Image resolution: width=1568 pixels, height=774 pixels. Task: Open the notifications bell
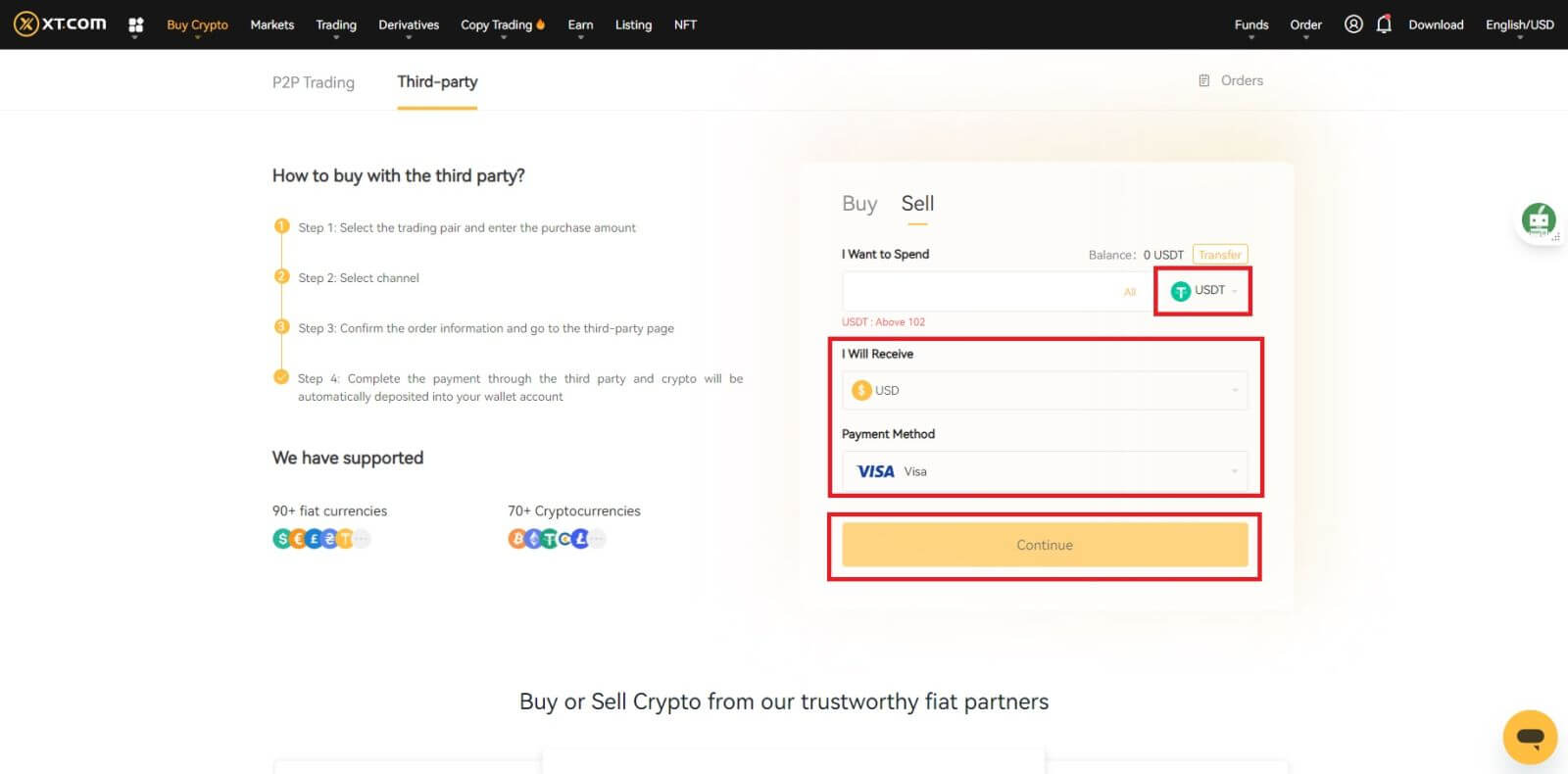(1384, 24)
